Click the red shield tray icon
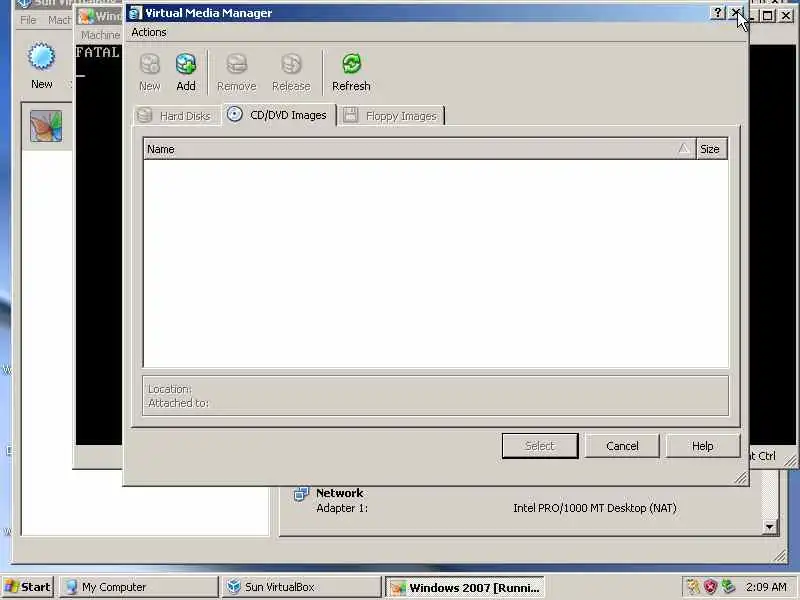Viewport: 800px width, 600px height. [x=710, y=587]
